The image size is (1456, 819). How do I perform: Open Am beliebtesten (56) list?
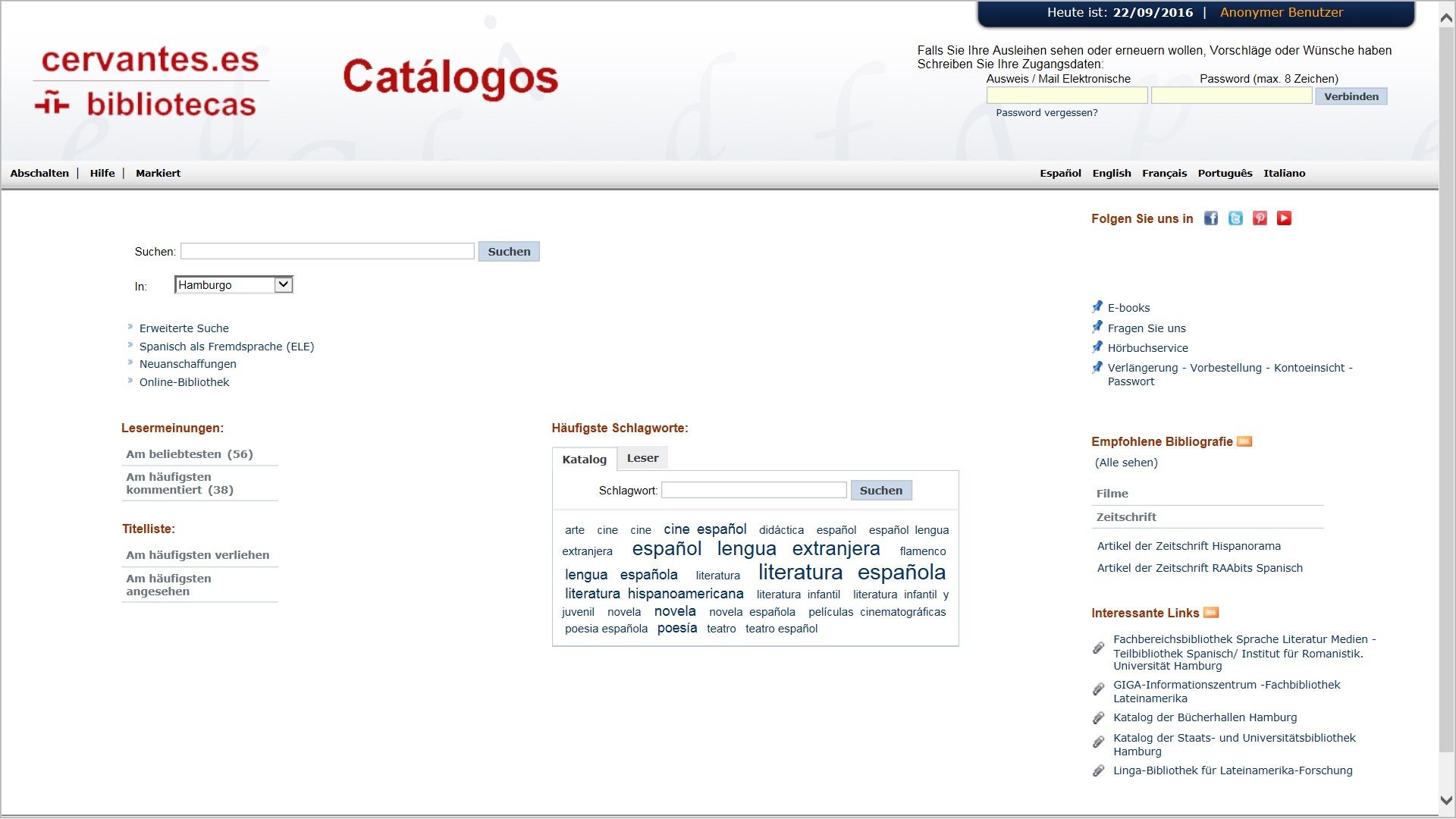point(190,454)
